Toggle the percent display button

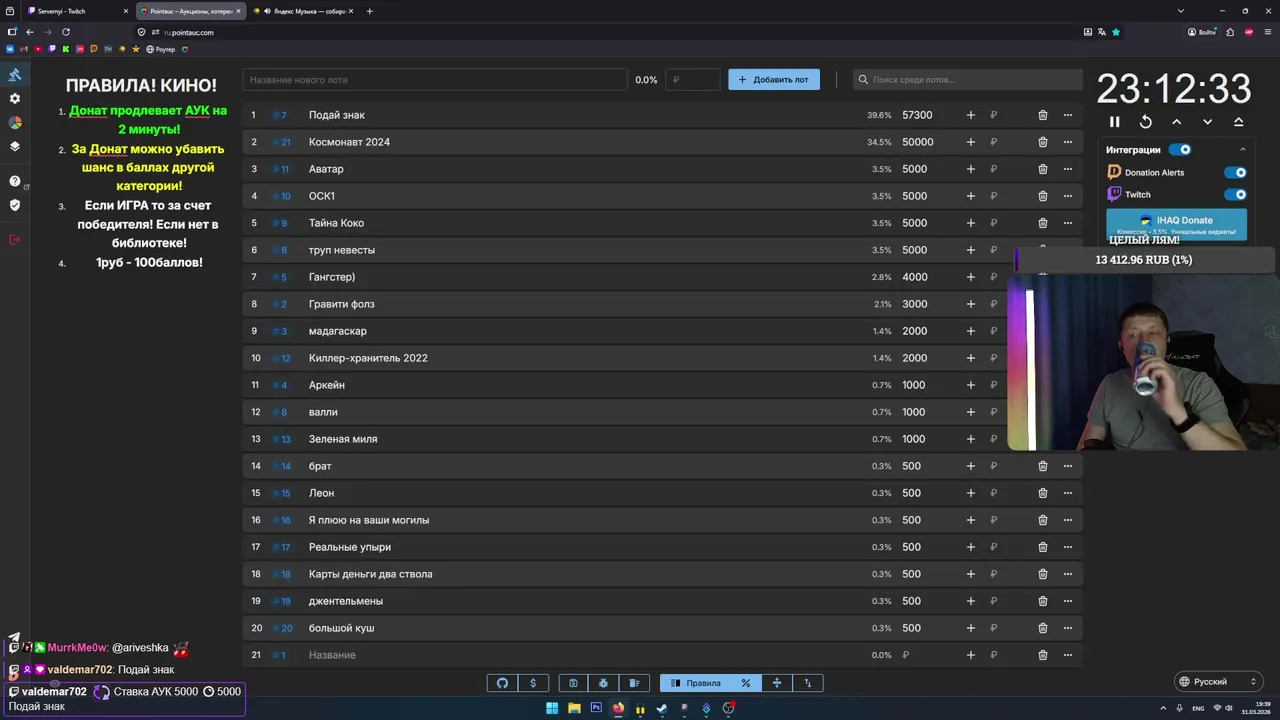pyautogui.click(x=746, y=683)
